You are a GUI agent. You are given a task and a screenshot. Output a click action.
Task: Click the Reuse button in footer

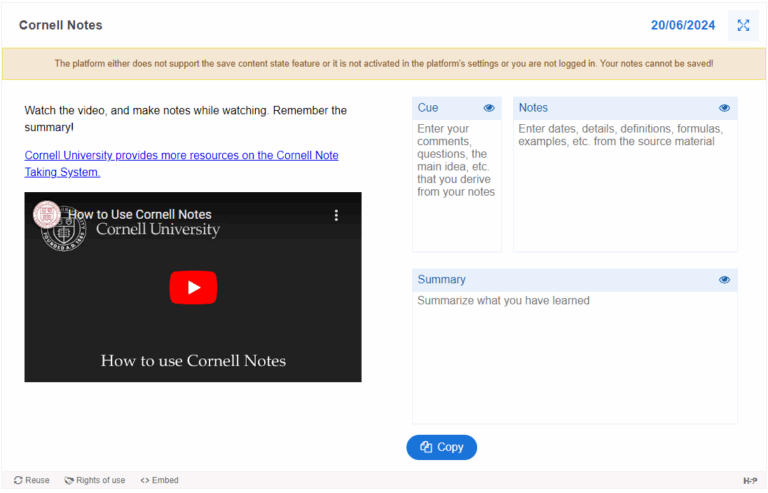point(31,480)
